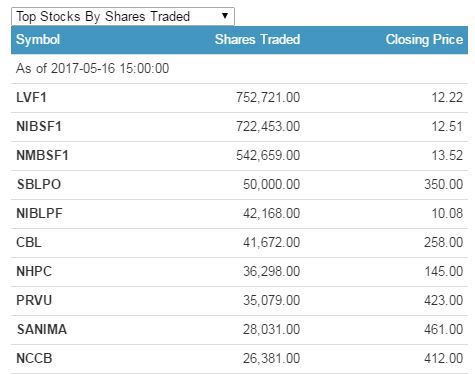Open the NIBSF1 stock symbol
The height and width of the screenshot is (375, 475).
point(39,127)
